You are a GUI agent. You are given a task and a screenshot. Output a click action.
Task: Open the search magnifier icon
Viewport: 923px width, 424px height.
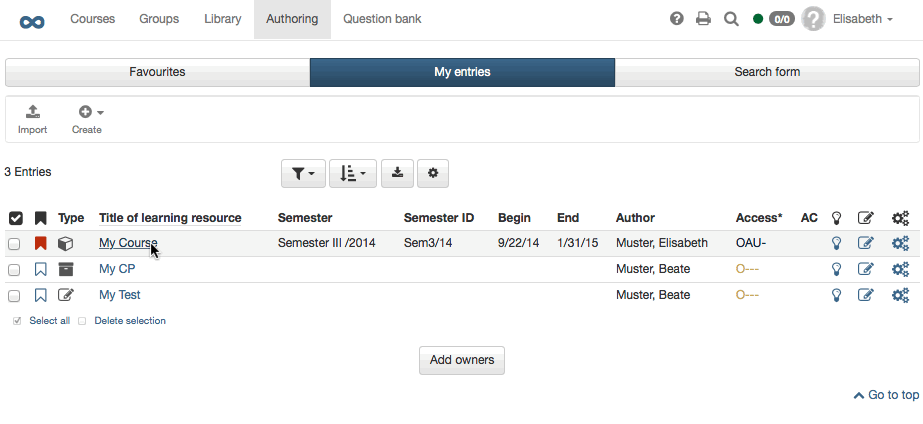click(731, 19)
